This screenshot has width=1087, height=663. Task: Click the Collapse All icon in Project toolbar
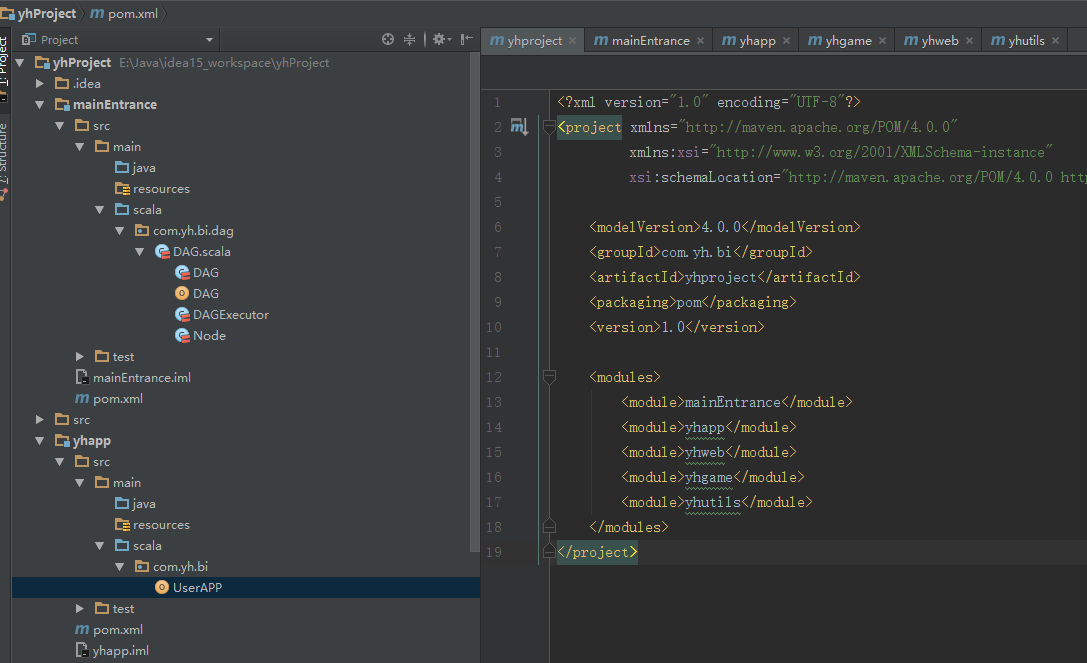point(410,39)
